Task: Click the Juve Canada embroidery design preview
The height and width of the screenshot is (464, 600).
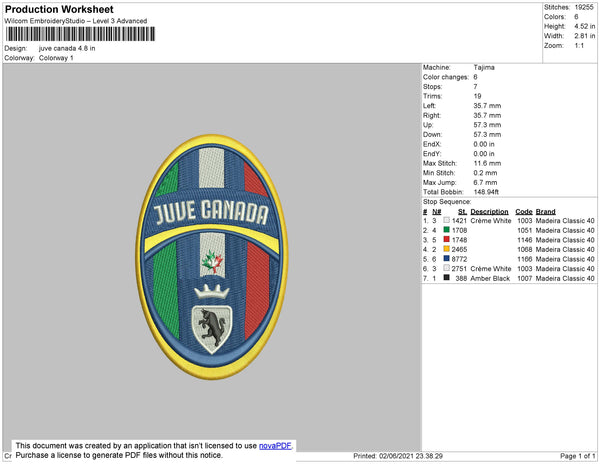Action: click(212, 257)
